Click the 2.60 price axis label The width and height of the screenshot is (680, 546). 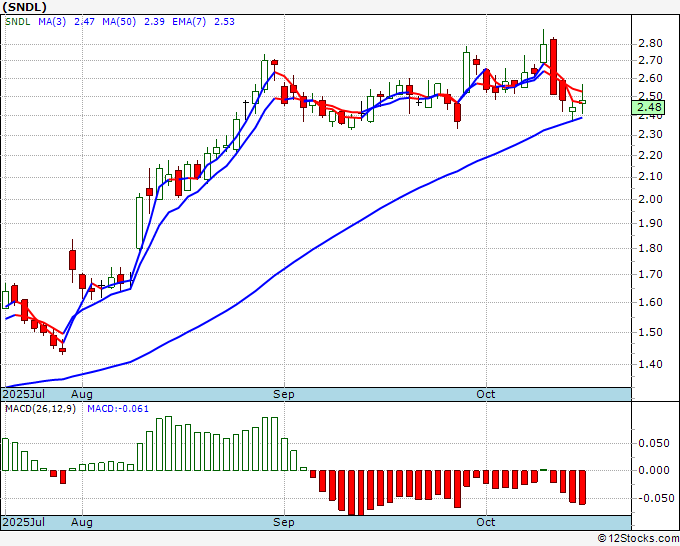[650, 78]
